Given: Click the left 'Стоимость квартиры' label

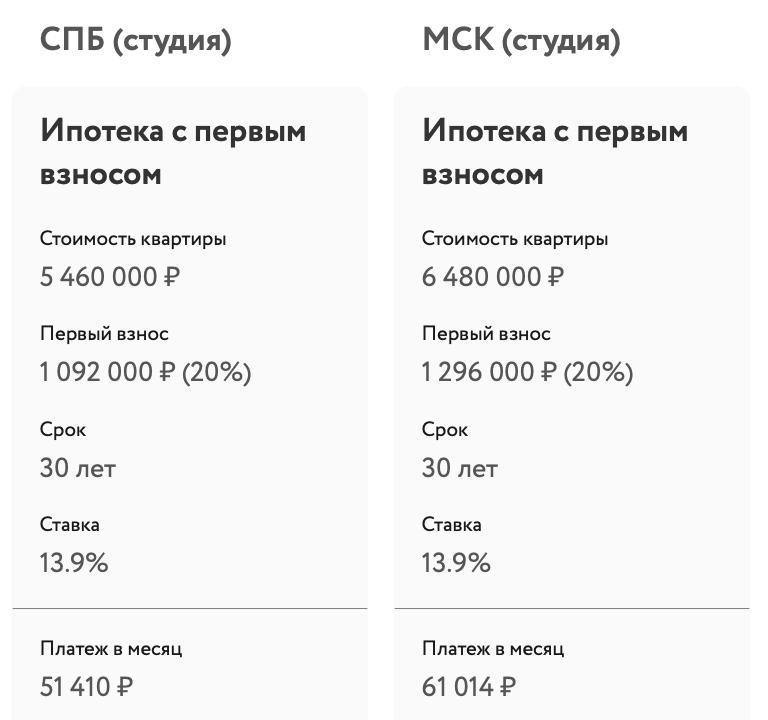Looking at the screenshot, I should click(133, 239).
